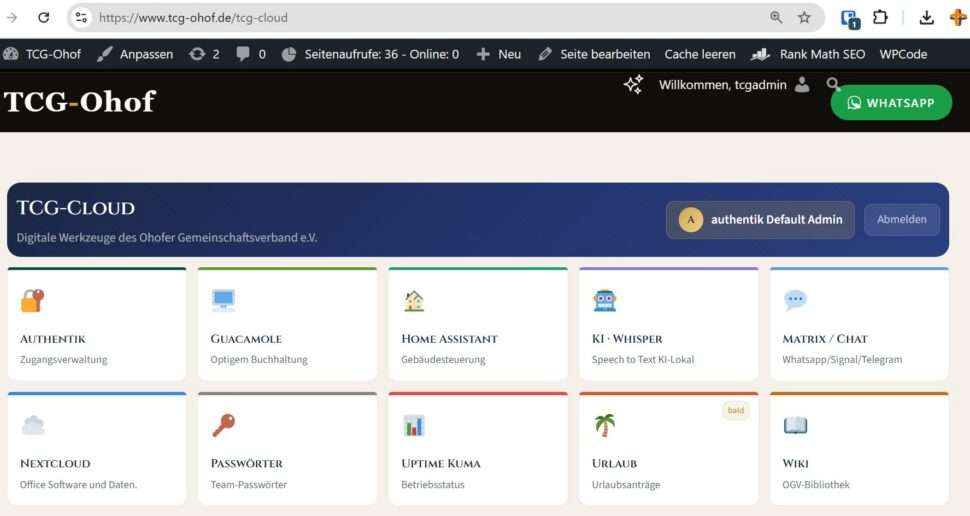
Task: Click the KI Whisper robot icon
Action: (604, 301)
